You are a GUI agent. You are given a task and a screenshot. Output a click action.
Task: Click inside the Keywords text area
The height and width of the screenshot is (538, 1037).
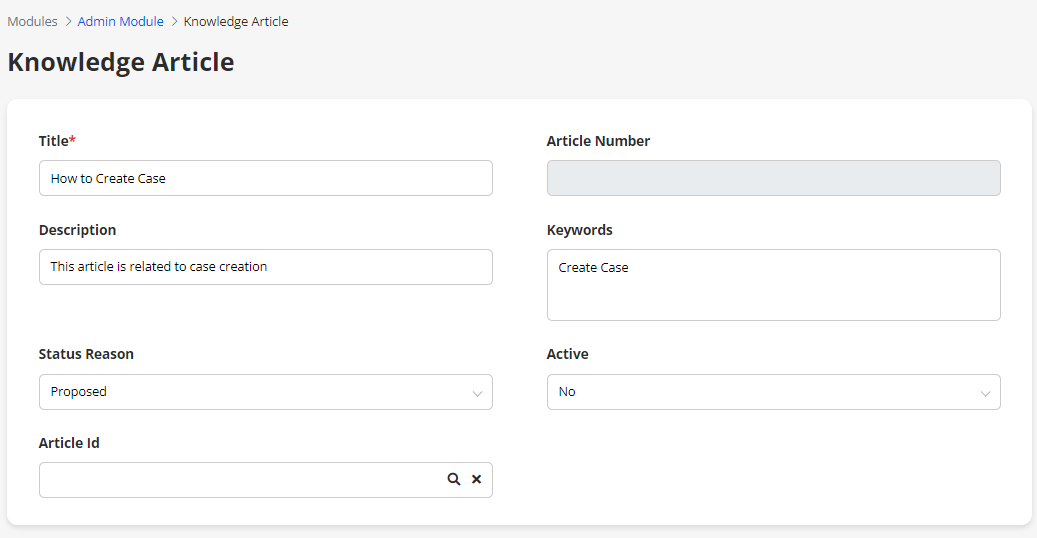[x=773, y=285]
